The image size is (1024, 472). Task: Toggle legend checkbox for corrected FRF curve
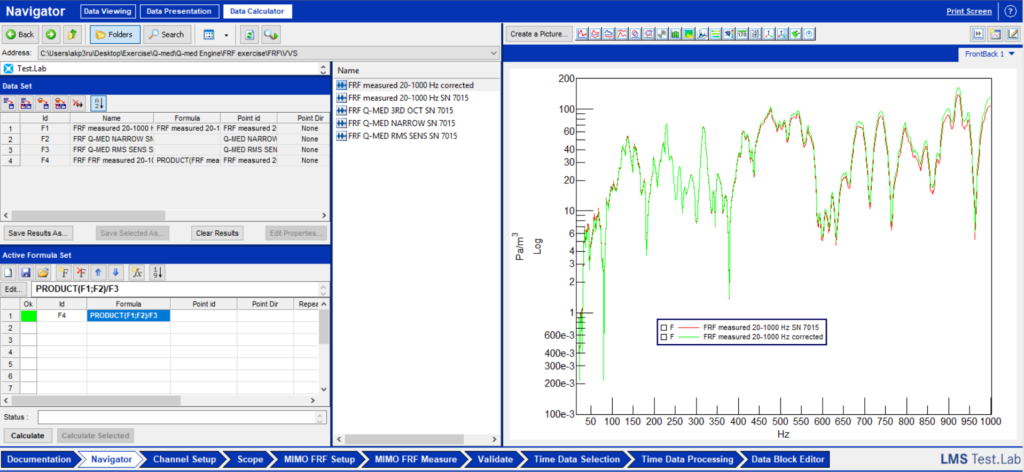[664, 338]
